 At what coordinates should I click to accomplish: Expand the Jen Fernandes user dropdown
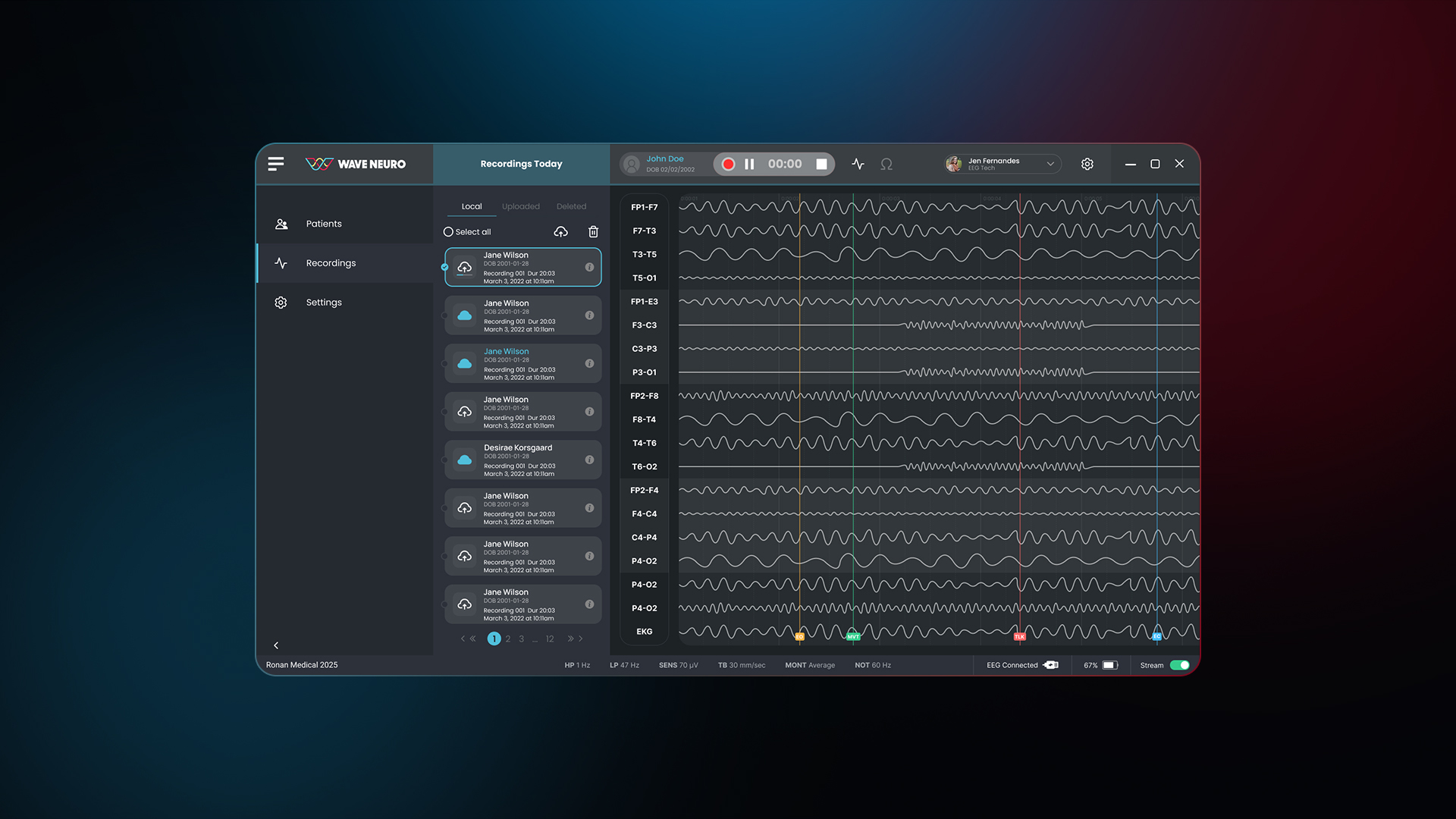pos(1050,164)
